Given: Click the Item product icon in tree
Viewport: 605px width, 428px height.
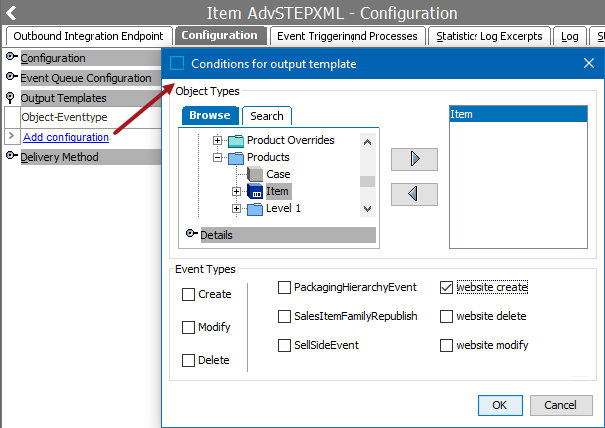Looking at the screenshot, I should pos(254,191).
